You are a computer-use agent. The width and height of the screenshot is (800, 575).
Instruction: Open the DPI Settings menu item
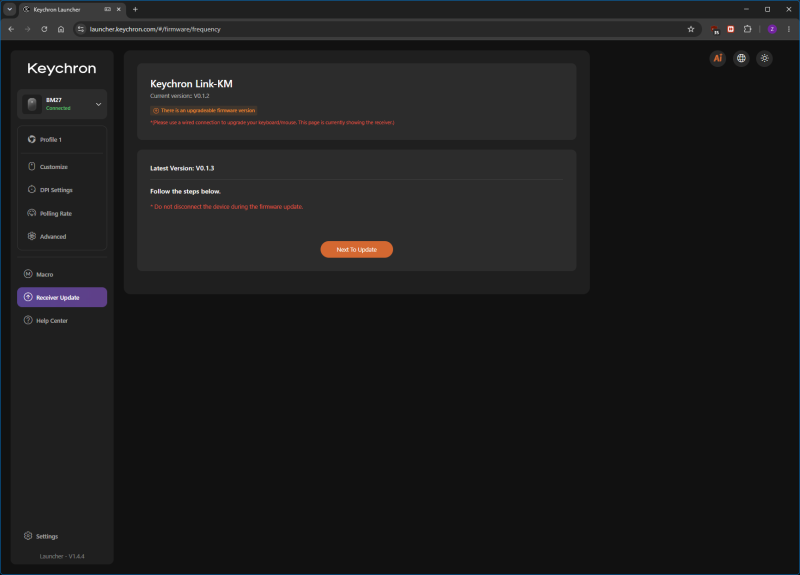(x=62, y=190)
